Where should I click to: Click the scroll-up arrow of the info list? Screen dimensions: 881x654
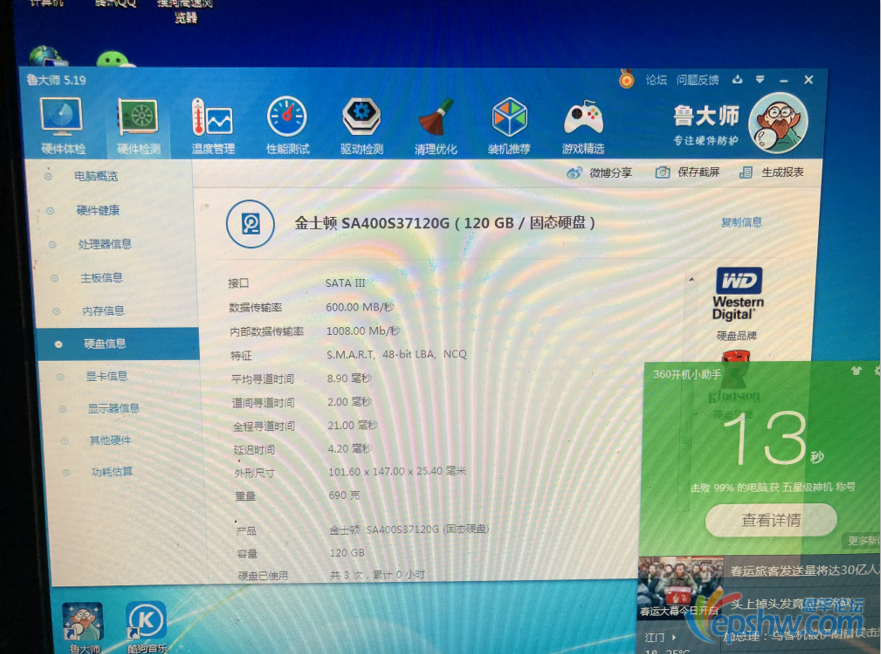pos(692,279)
